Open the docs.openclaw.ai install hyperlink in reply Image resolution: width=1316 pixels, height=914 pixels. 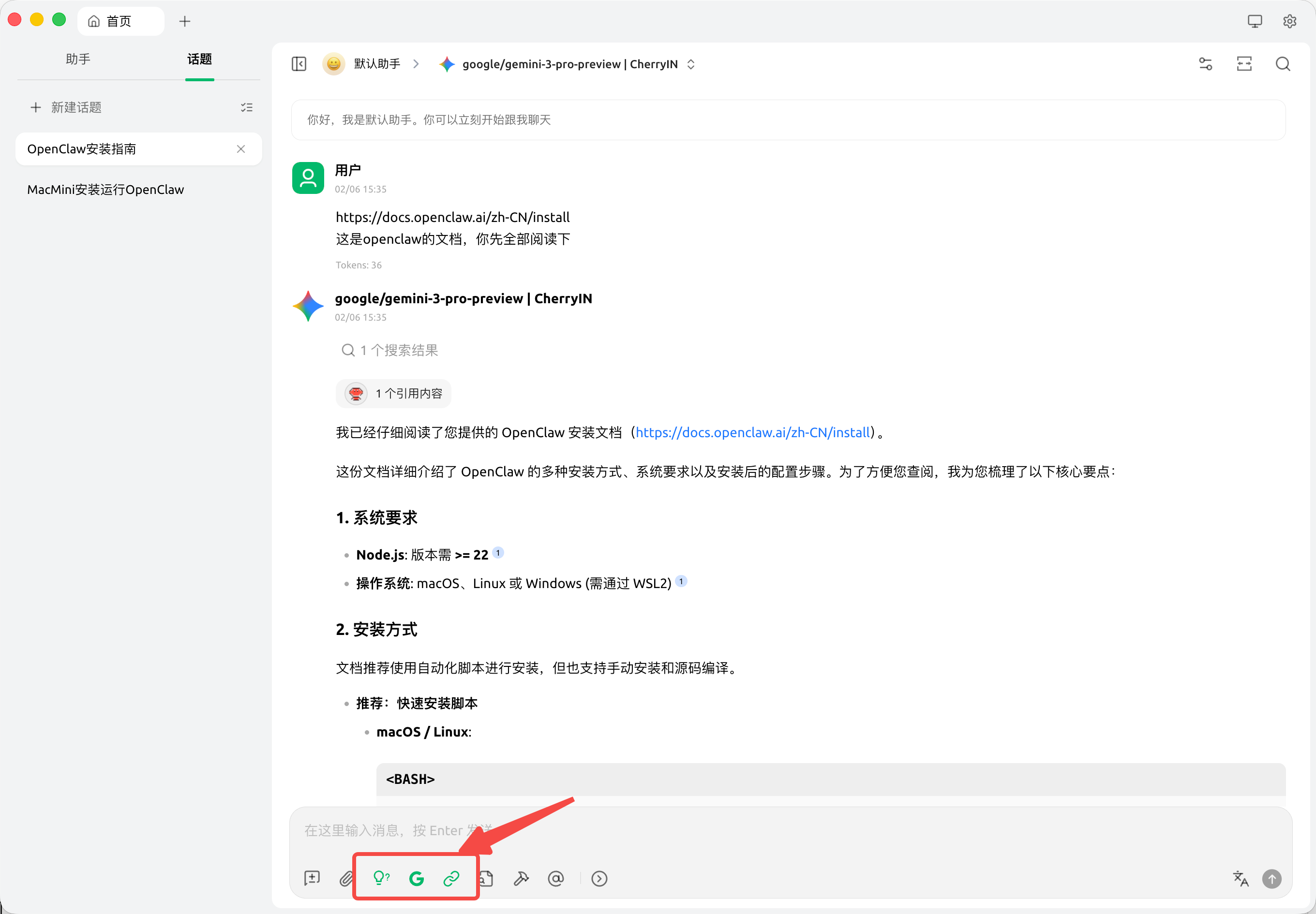[x=753, y=432]
